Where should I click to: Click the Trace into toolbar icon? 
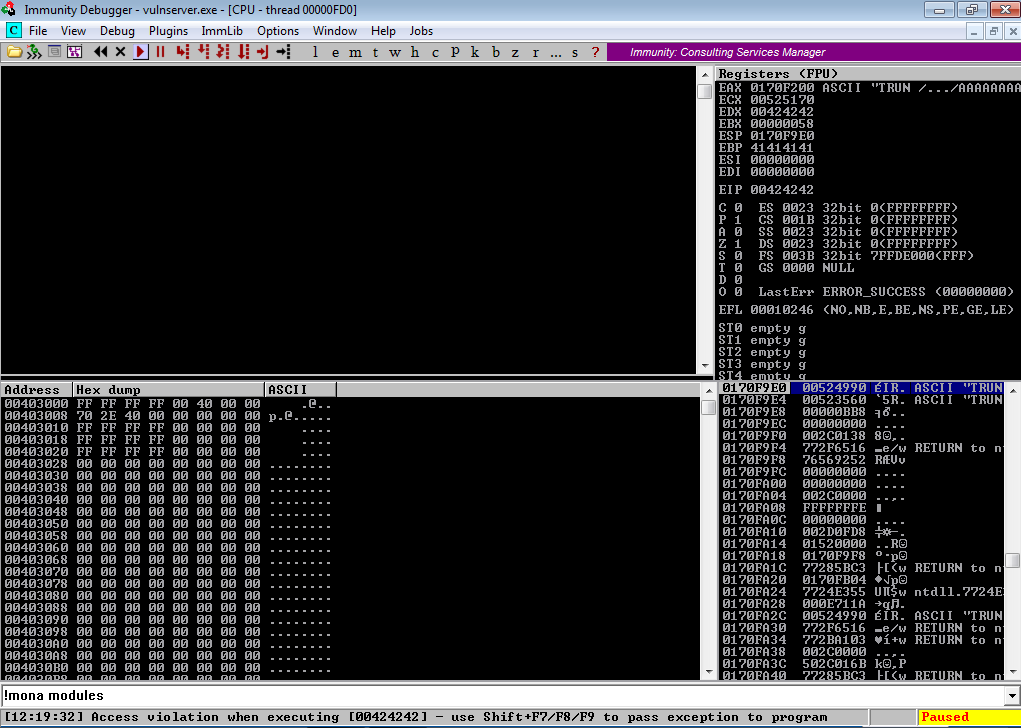click(x=223, y=52)
